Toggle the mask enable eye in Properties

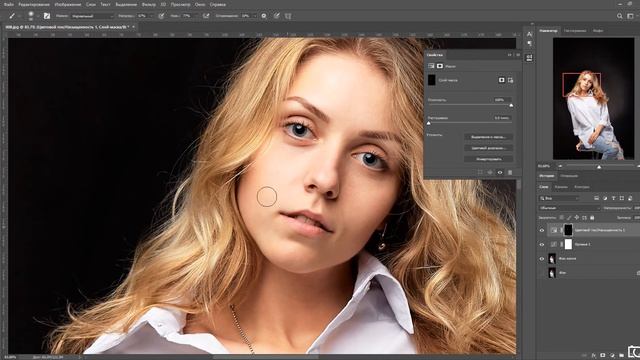500,173
